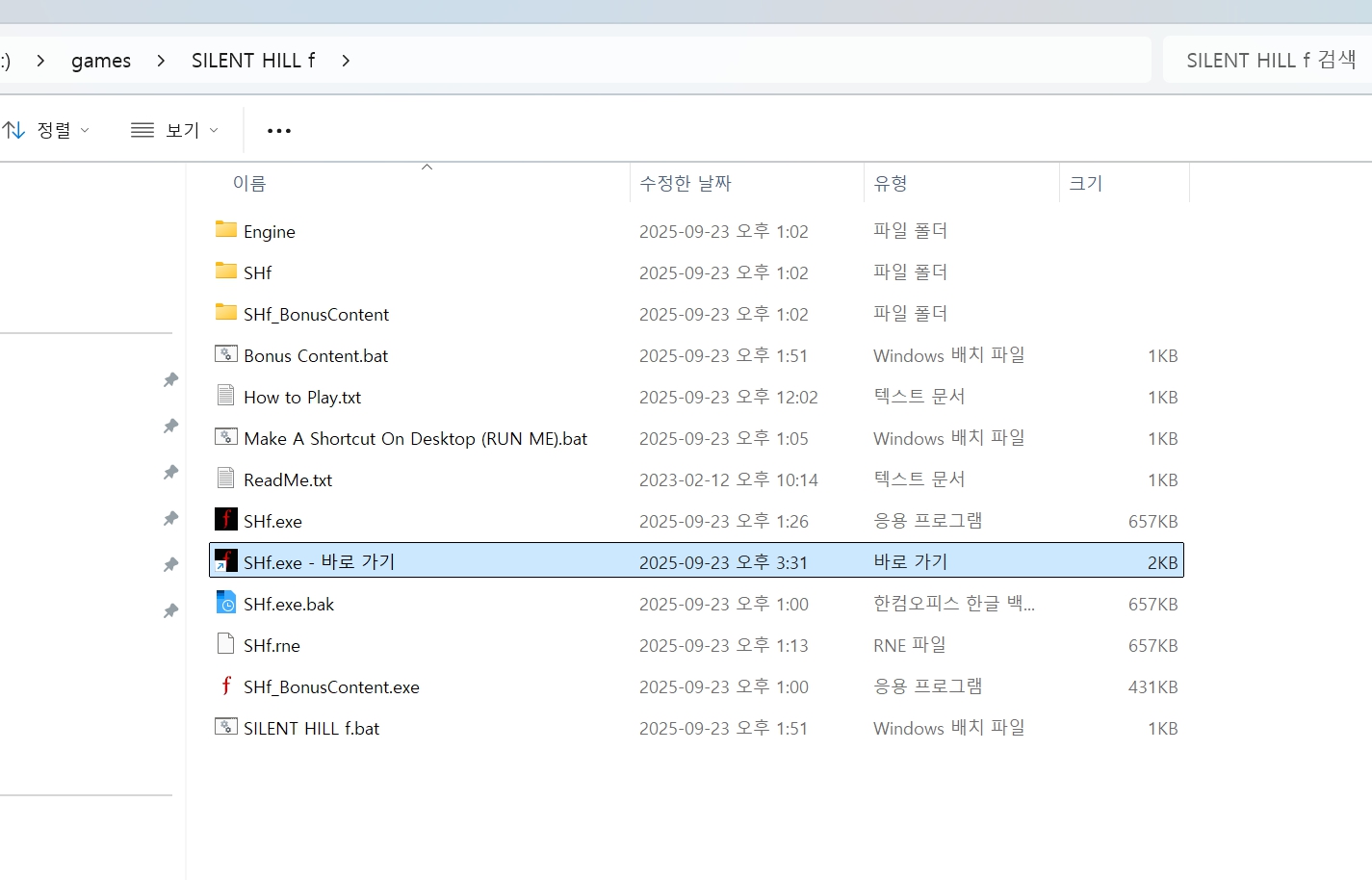
Task: Navigate to games in the address bar
Action: (x=101, y=61)
